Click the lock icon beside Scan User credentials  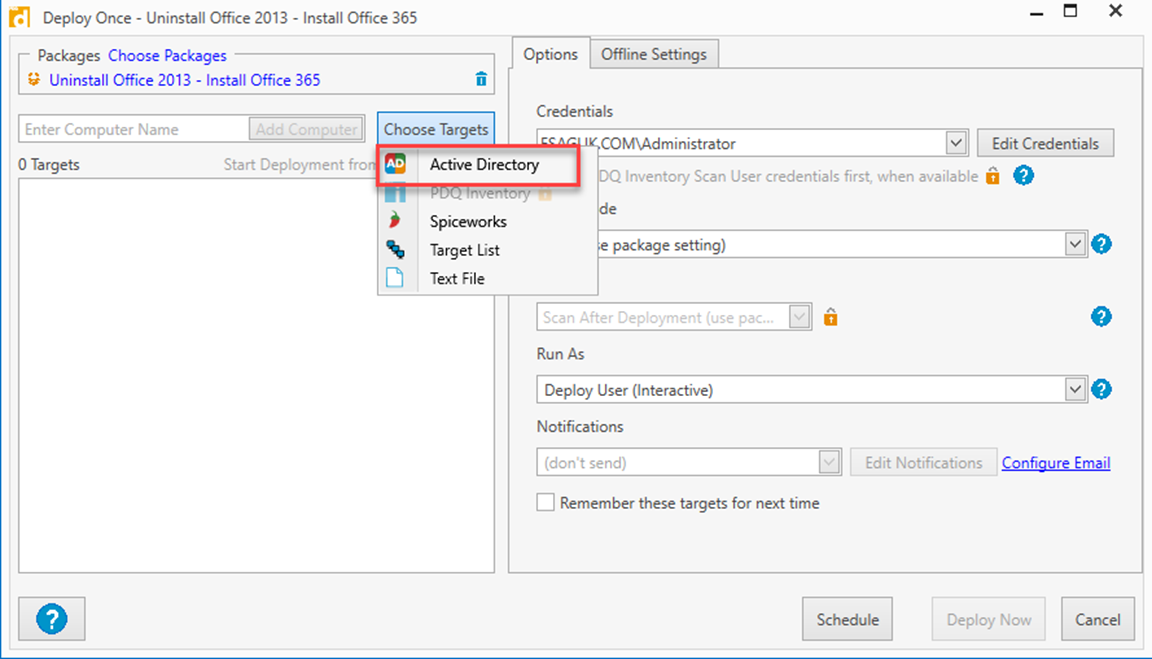pyautogui.click(x=993, y=176)
